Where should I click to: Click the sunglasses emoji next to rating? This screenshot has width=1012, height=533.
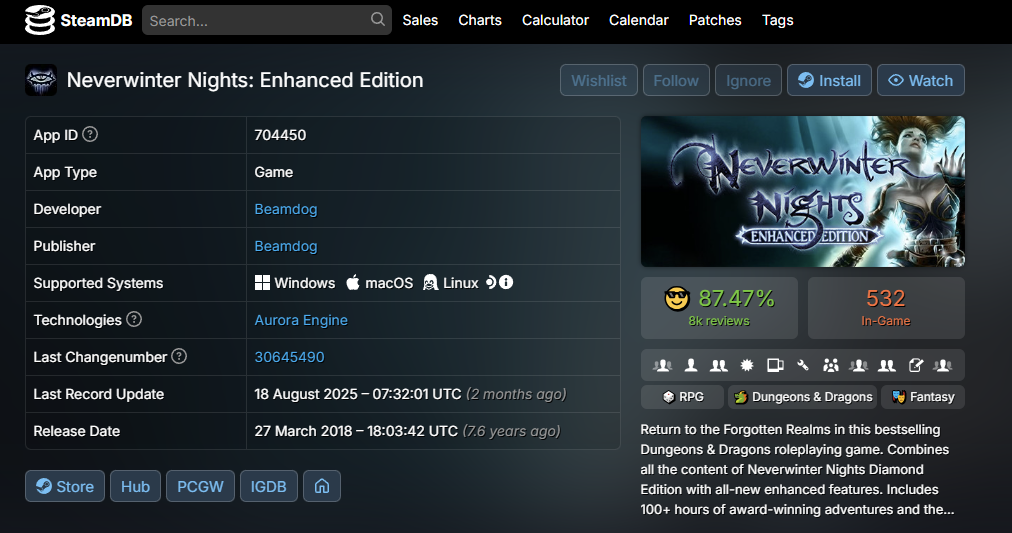[x=677, y=299]
